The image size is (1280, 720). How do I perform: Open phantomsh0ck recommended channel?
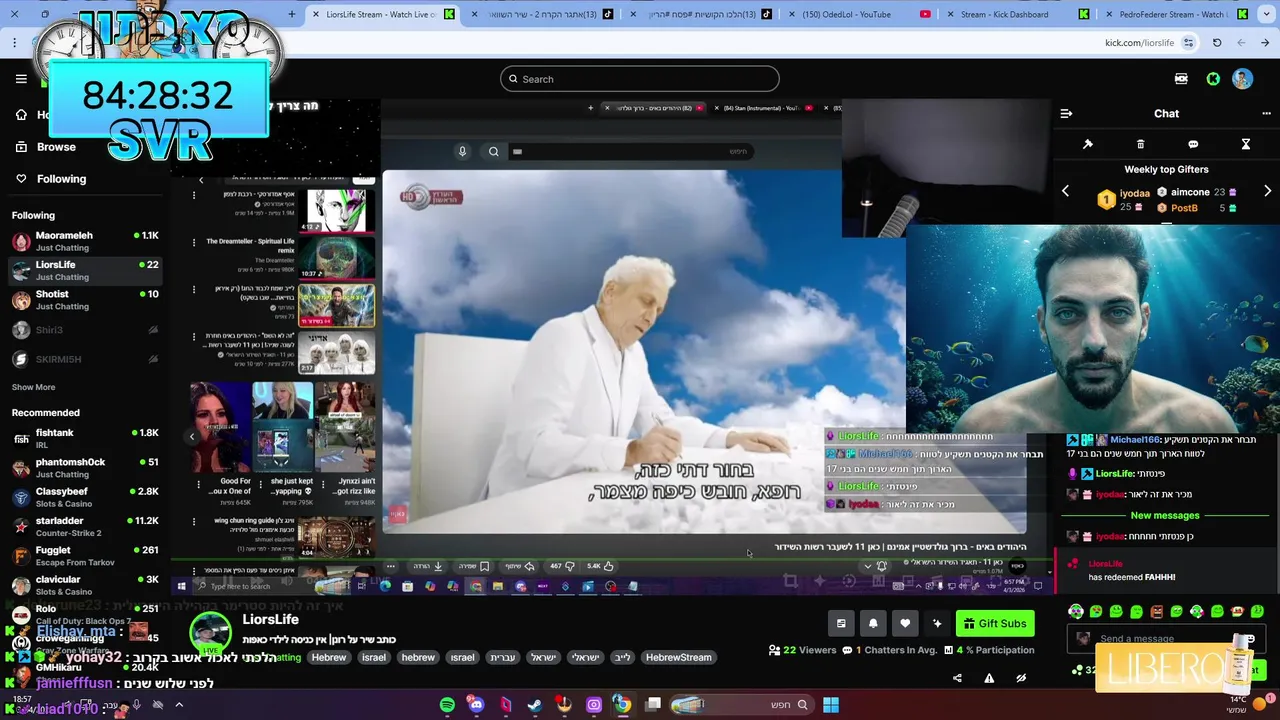tap(85, 467)
